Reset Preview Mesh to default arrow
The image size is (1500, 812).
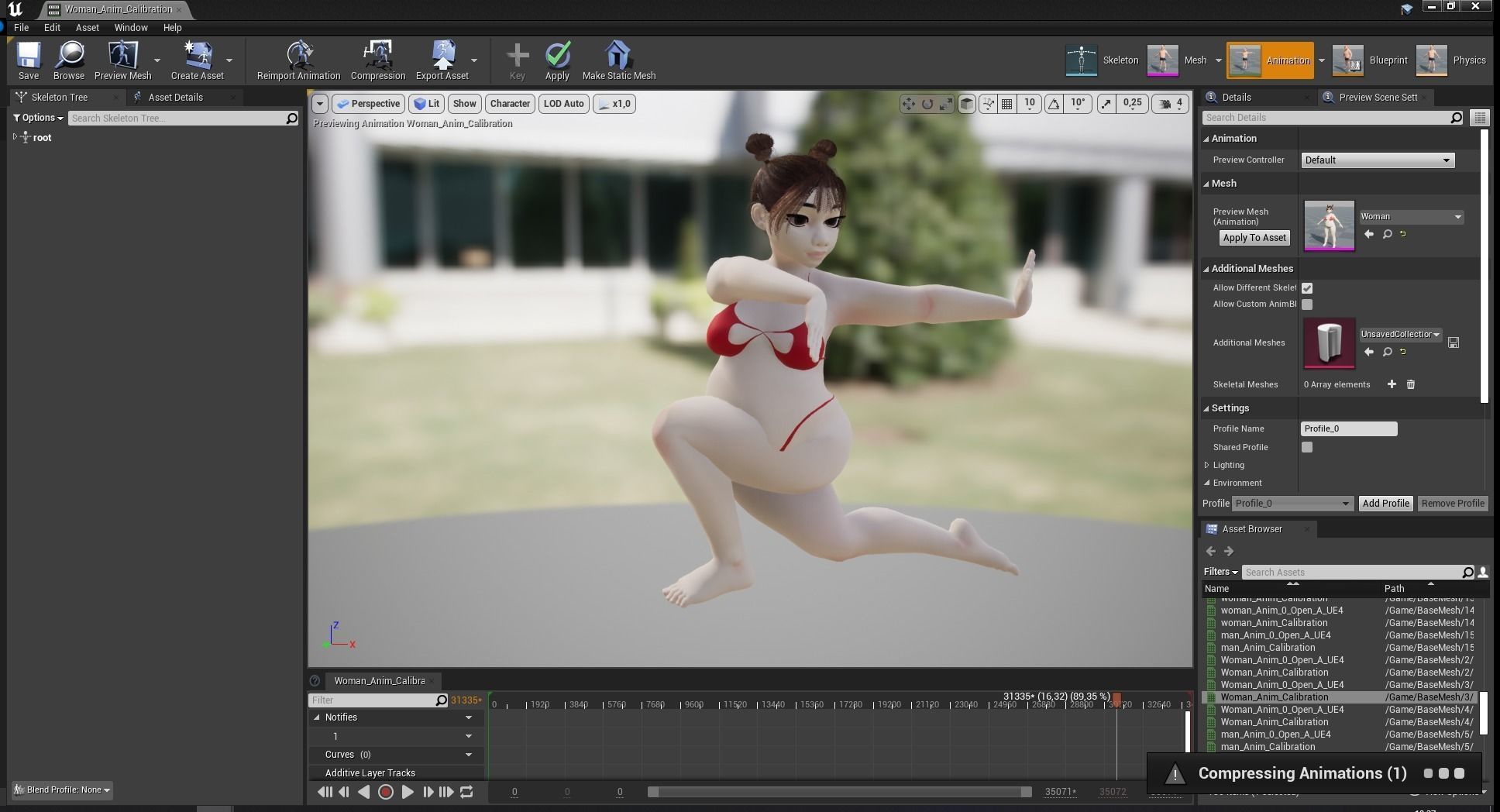(1403, 234)
